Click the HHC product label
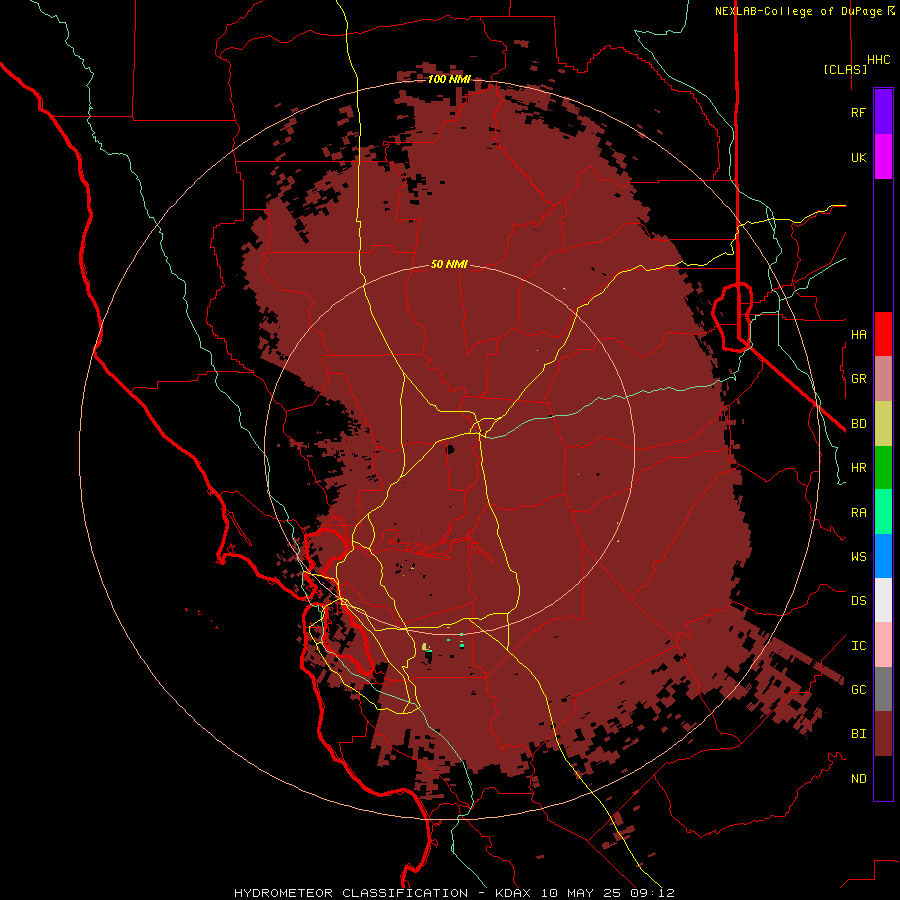 [x=879, y=60]
